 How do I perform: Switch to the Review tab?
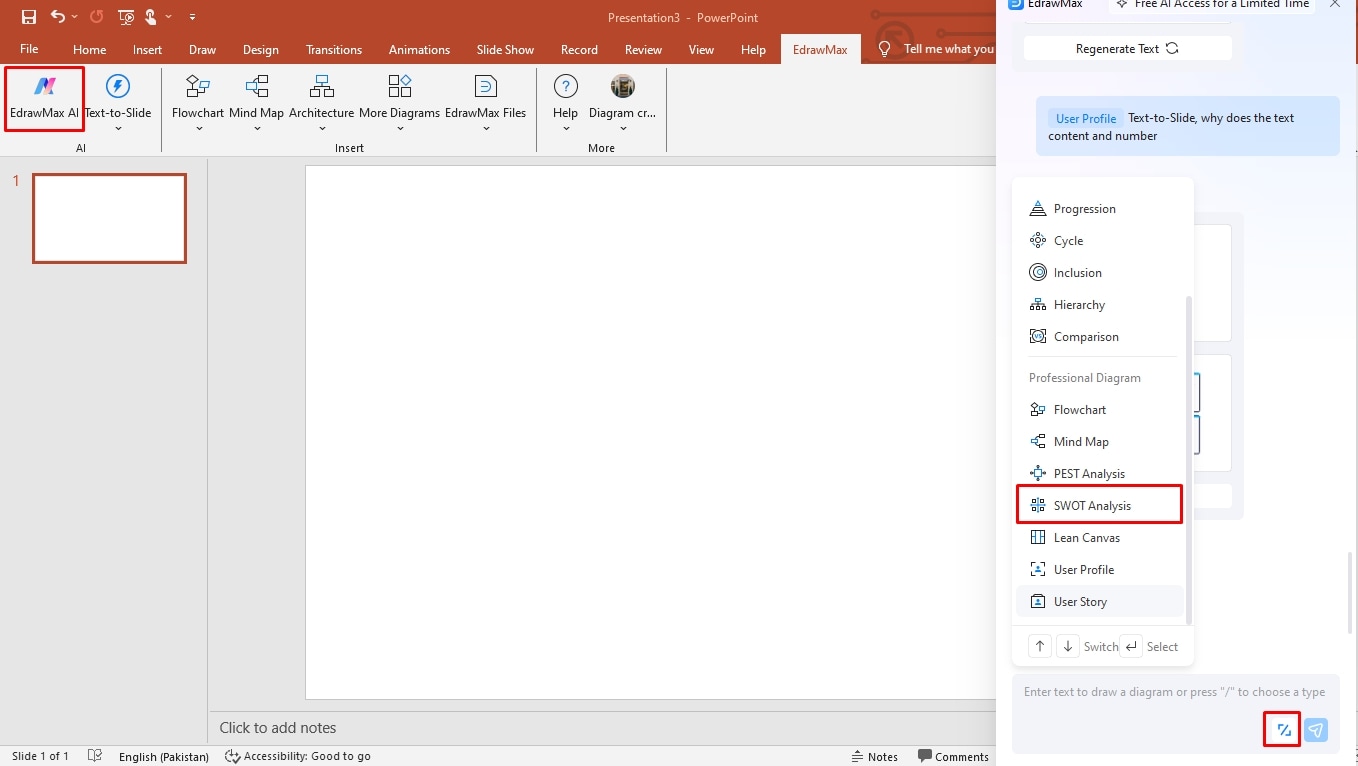coord(643,49)
